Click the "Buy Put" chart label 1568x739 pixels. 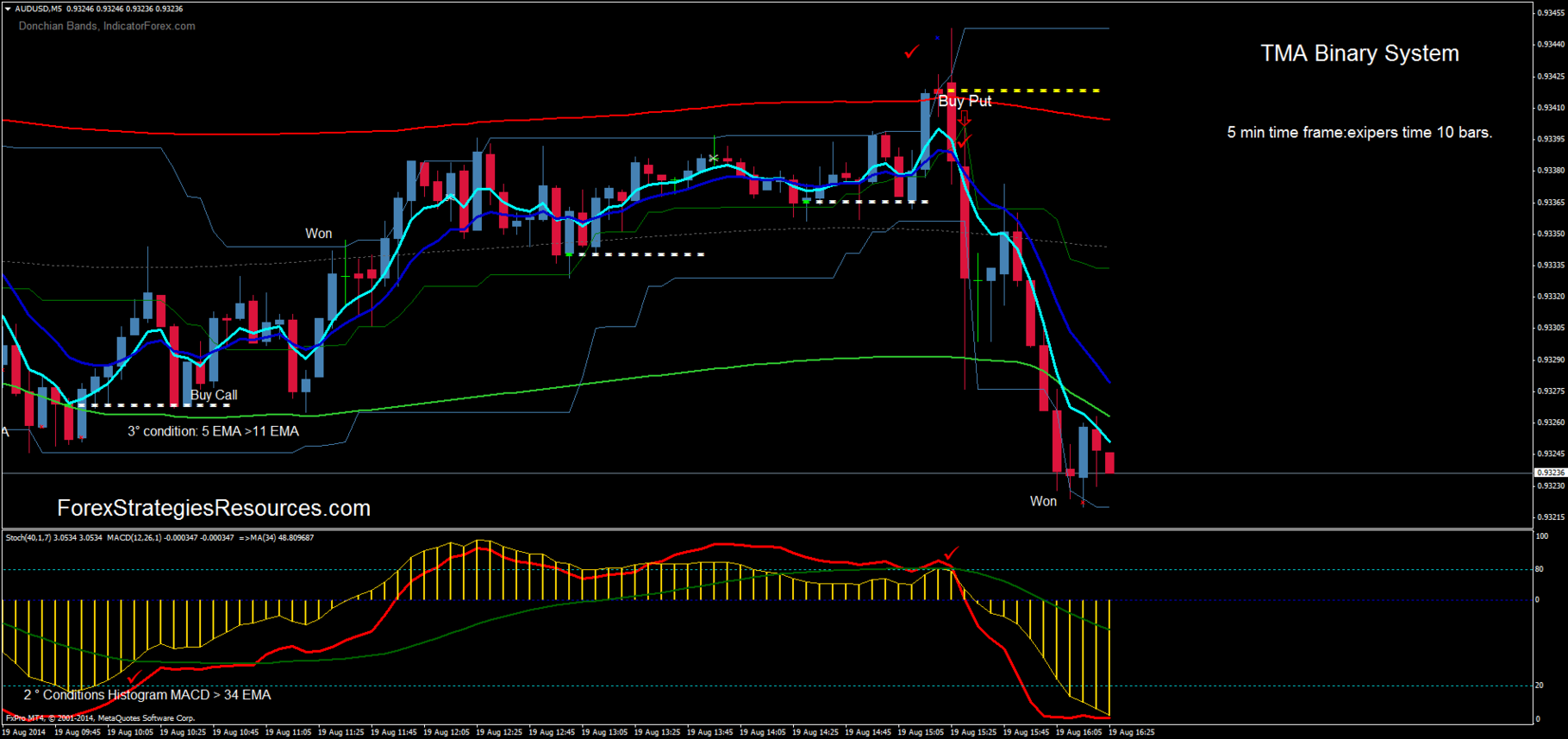pos(965,101)
